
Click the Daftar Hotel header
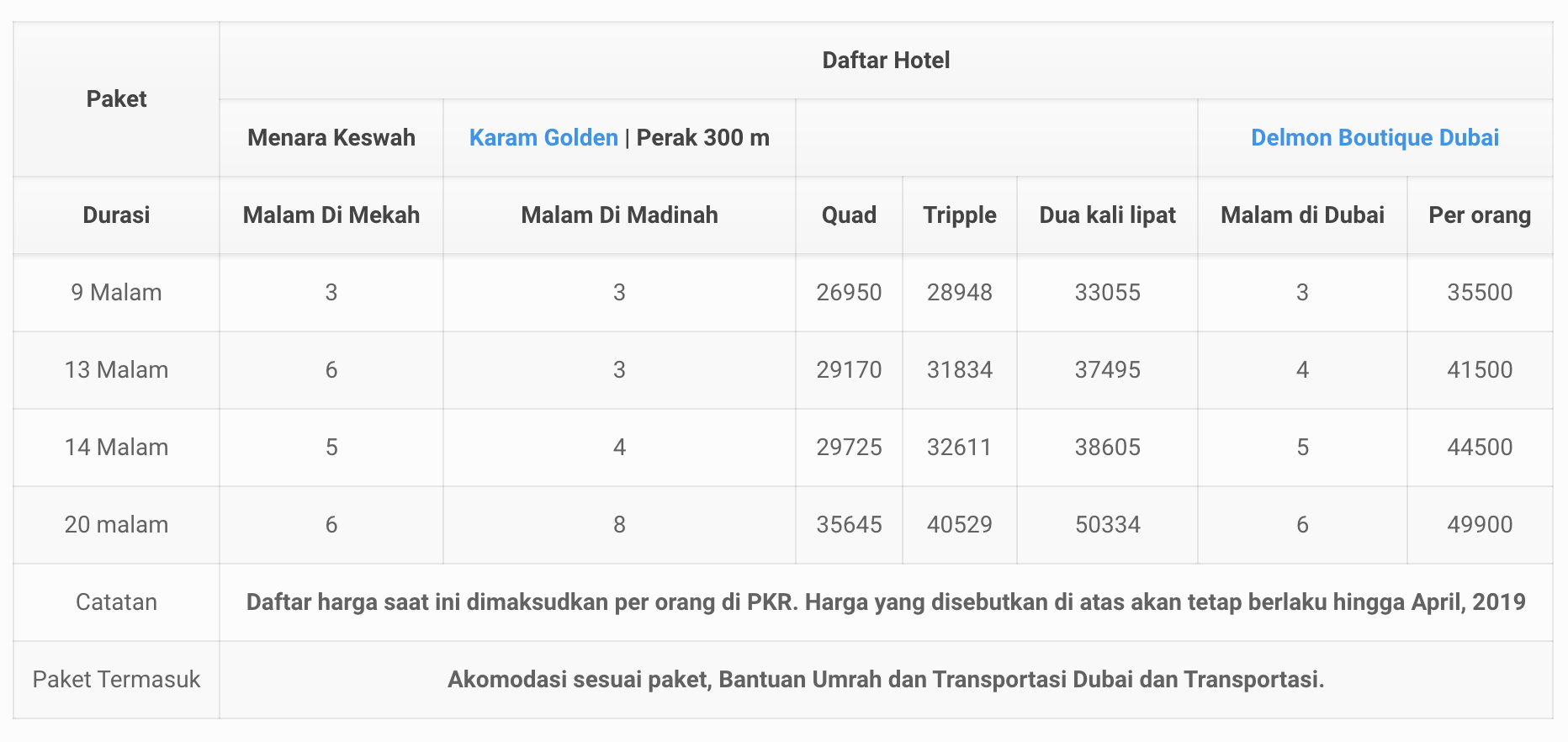886,61
